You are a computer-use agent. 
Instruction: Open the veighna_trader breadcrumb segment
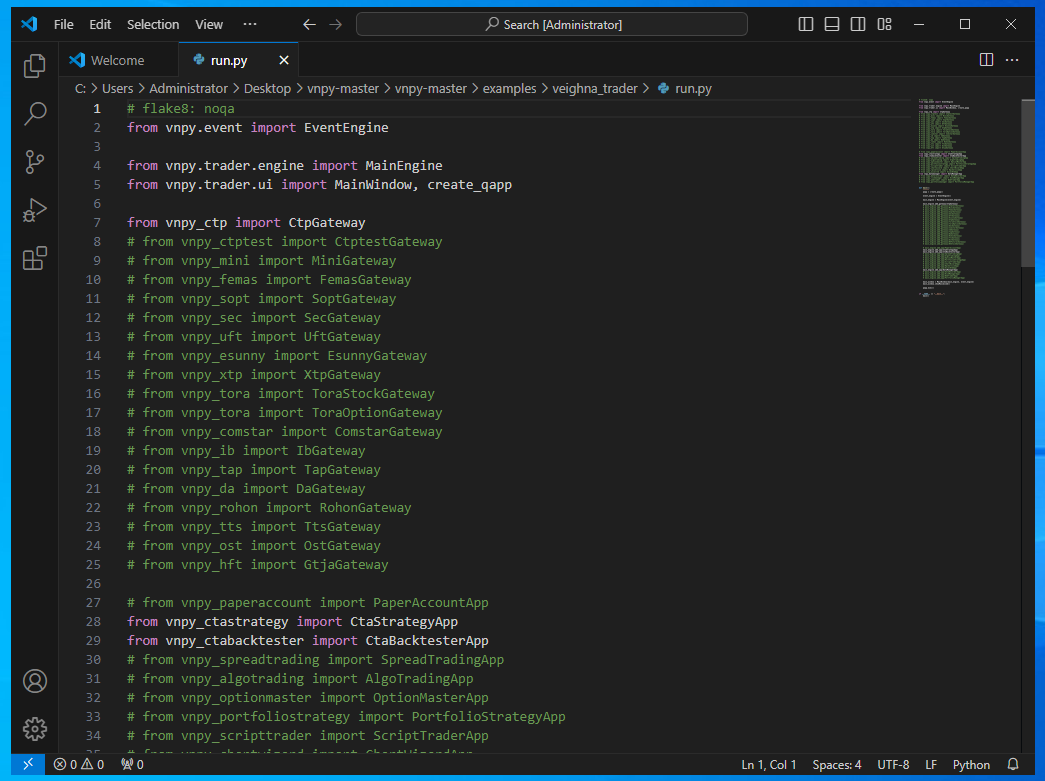[x=594, y=88]
